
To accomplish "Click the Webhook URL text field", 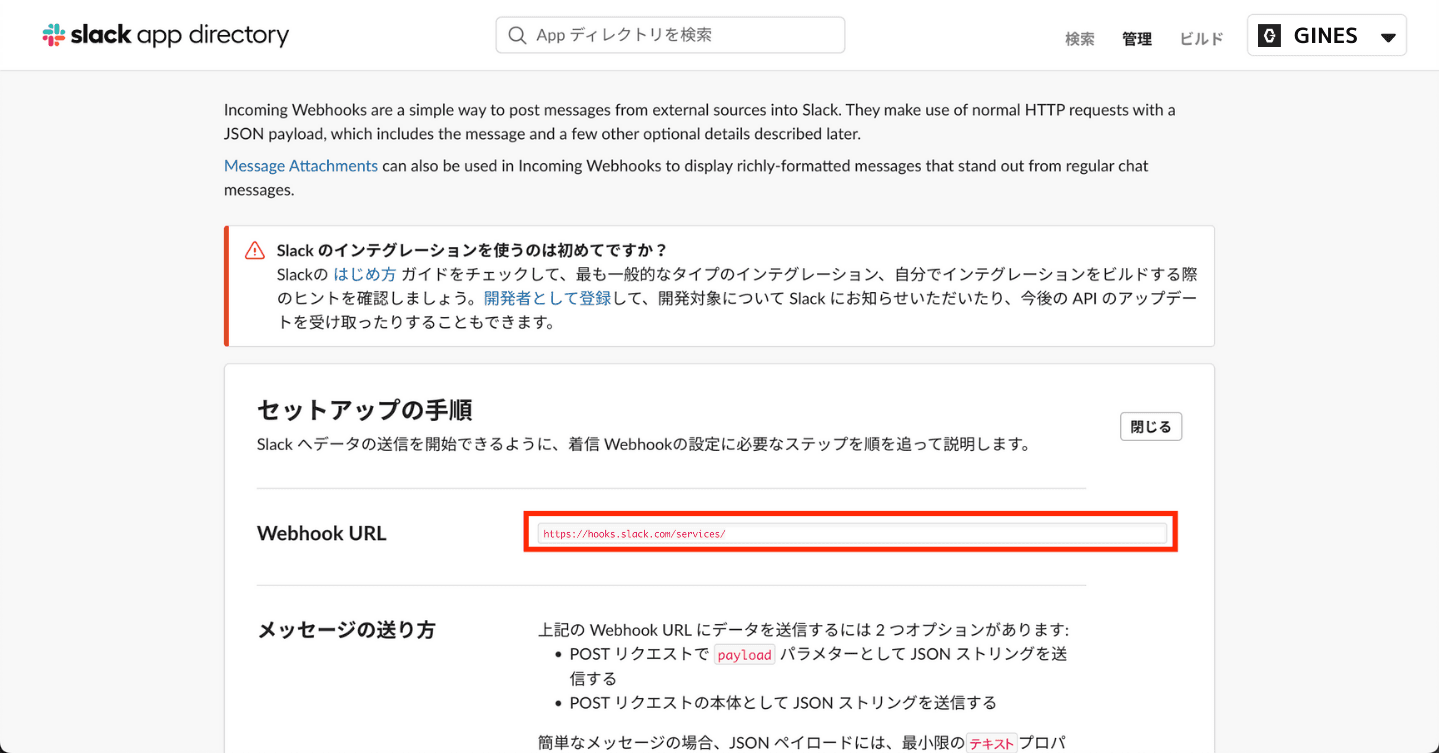I will [x=851, y=534].
